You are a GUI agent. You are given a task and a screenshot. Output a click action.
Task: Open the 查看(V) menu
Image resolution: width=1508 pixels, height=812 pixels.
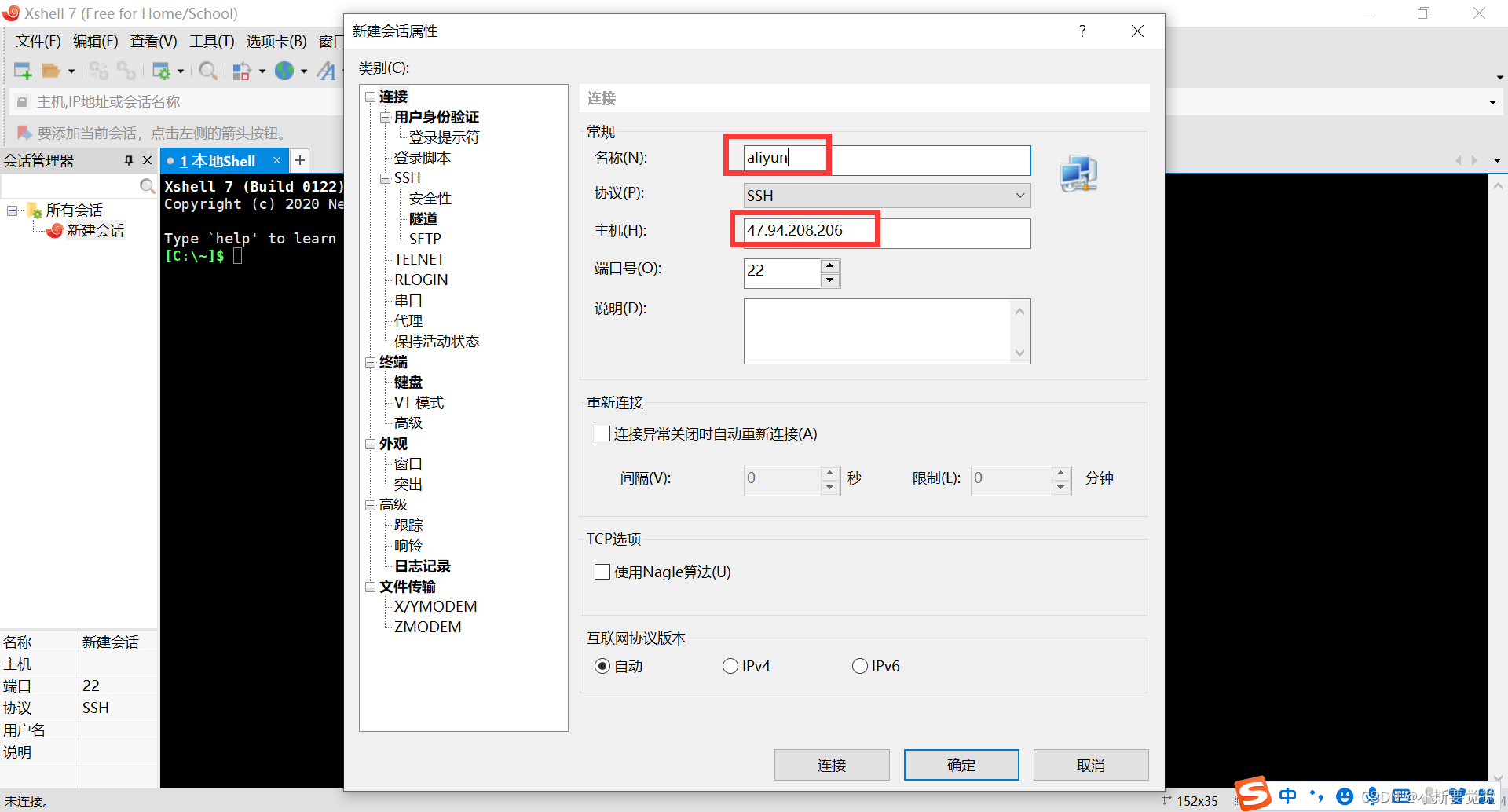[x=154, y=41]
